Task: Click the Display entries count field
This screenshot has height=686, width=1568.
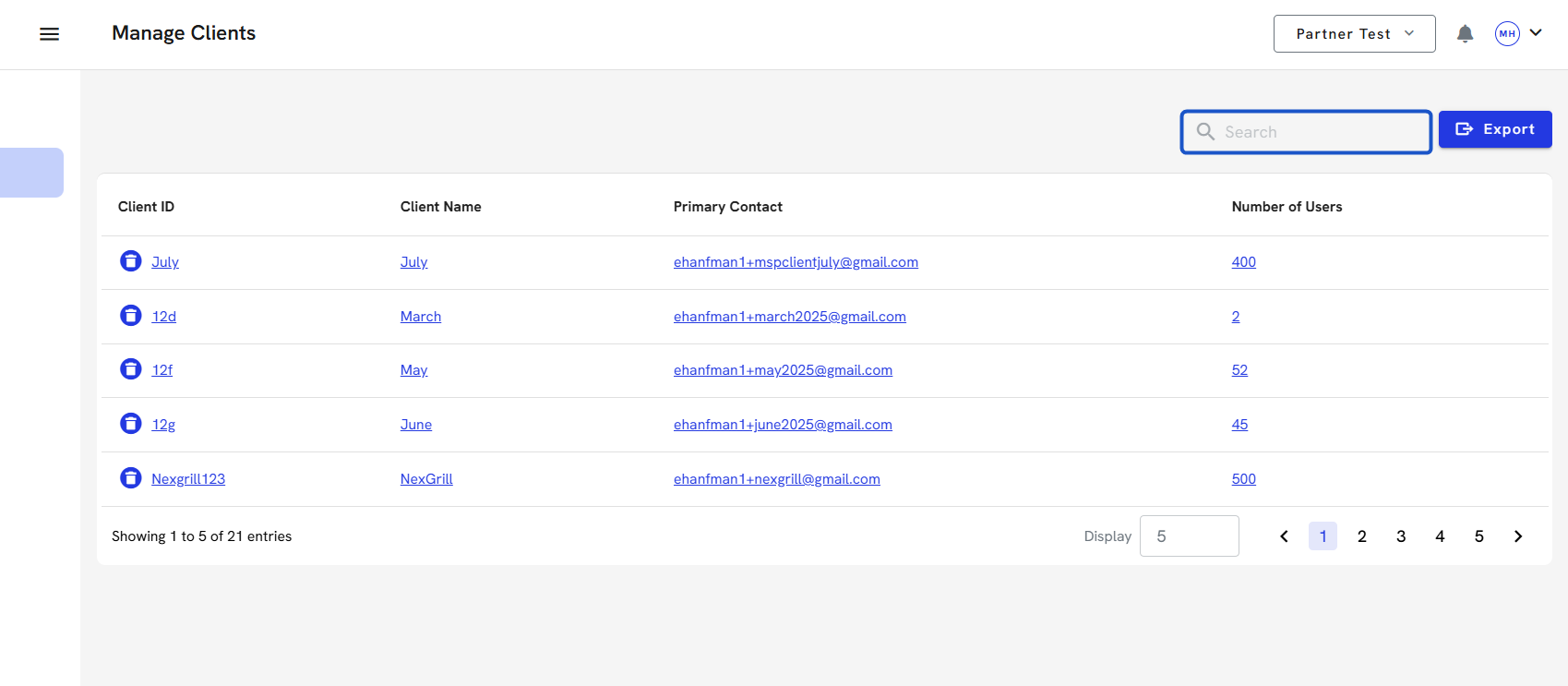Action: [x=1189, y=536]
